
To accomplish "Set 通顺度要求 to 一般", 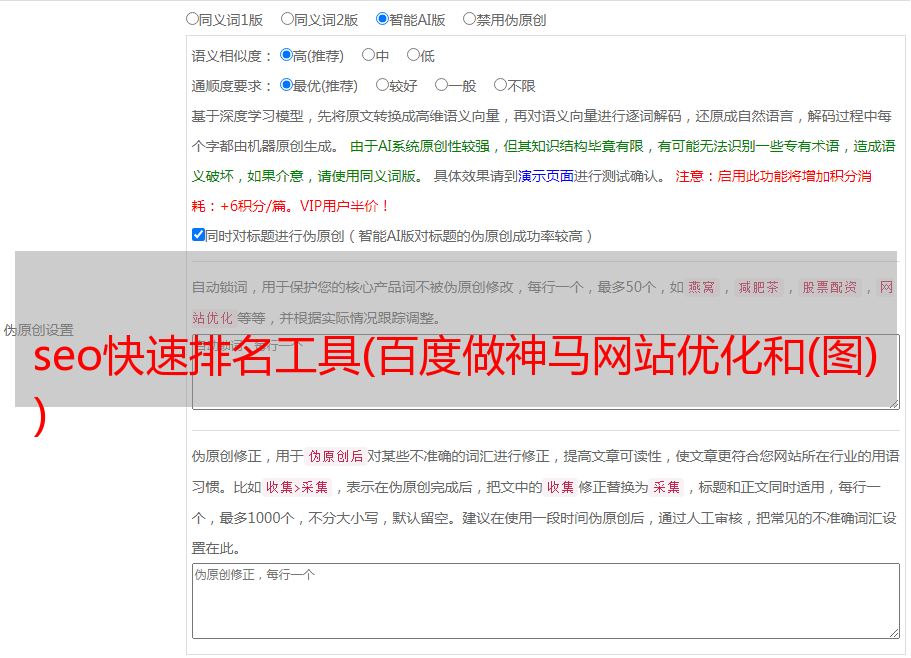I will coord(442,85).
